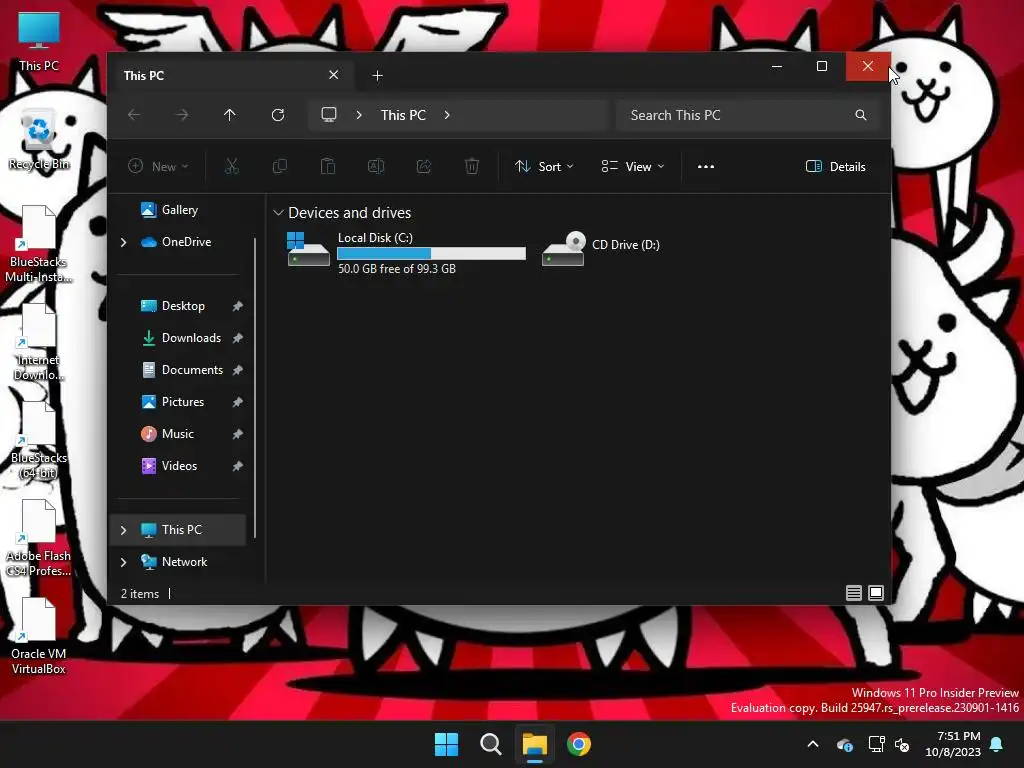
Task: Select Network in navigation pane
Action: tap(174, 562)
